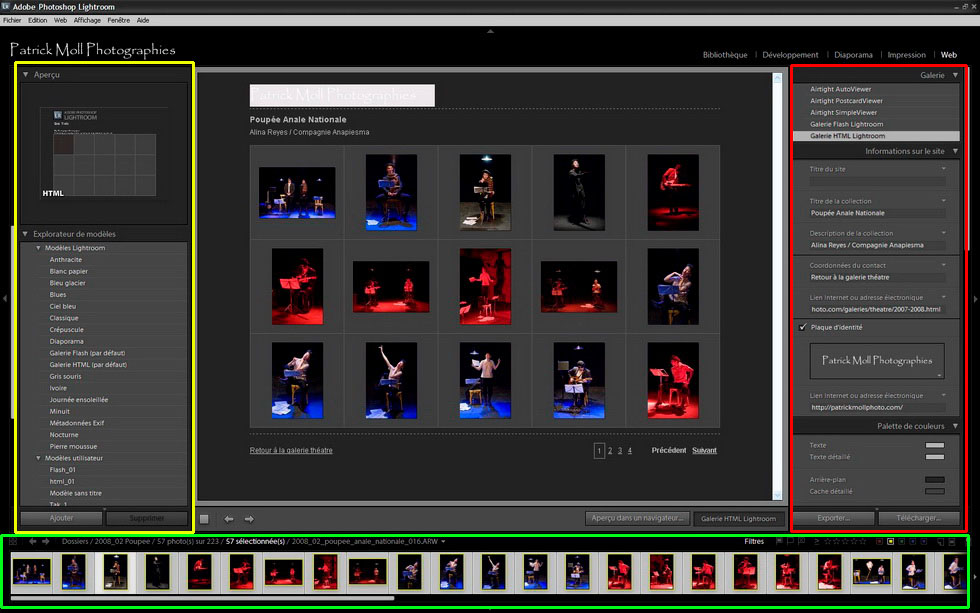
Task: Open the Texte color swatch
Action: 934,445
